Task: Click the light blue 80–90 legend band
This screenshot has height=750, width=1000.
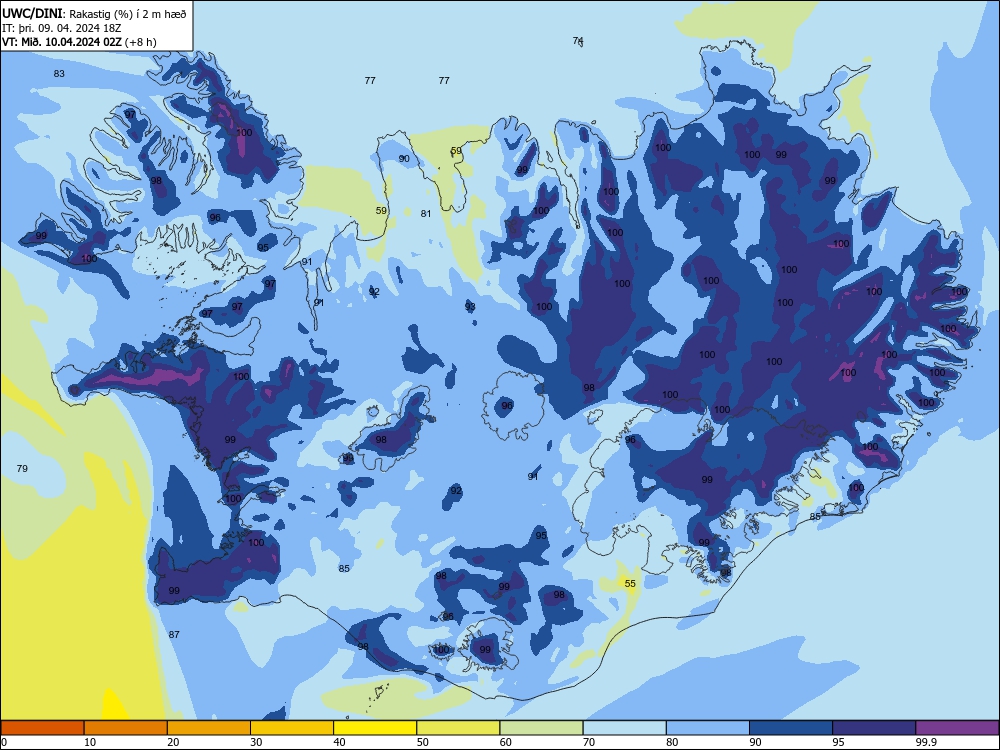Action: click(708, 728)
